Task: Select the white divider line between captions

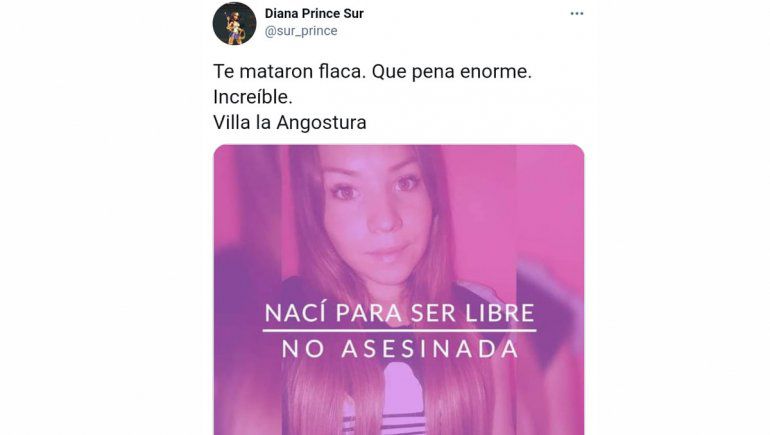Action: [399, 331]
